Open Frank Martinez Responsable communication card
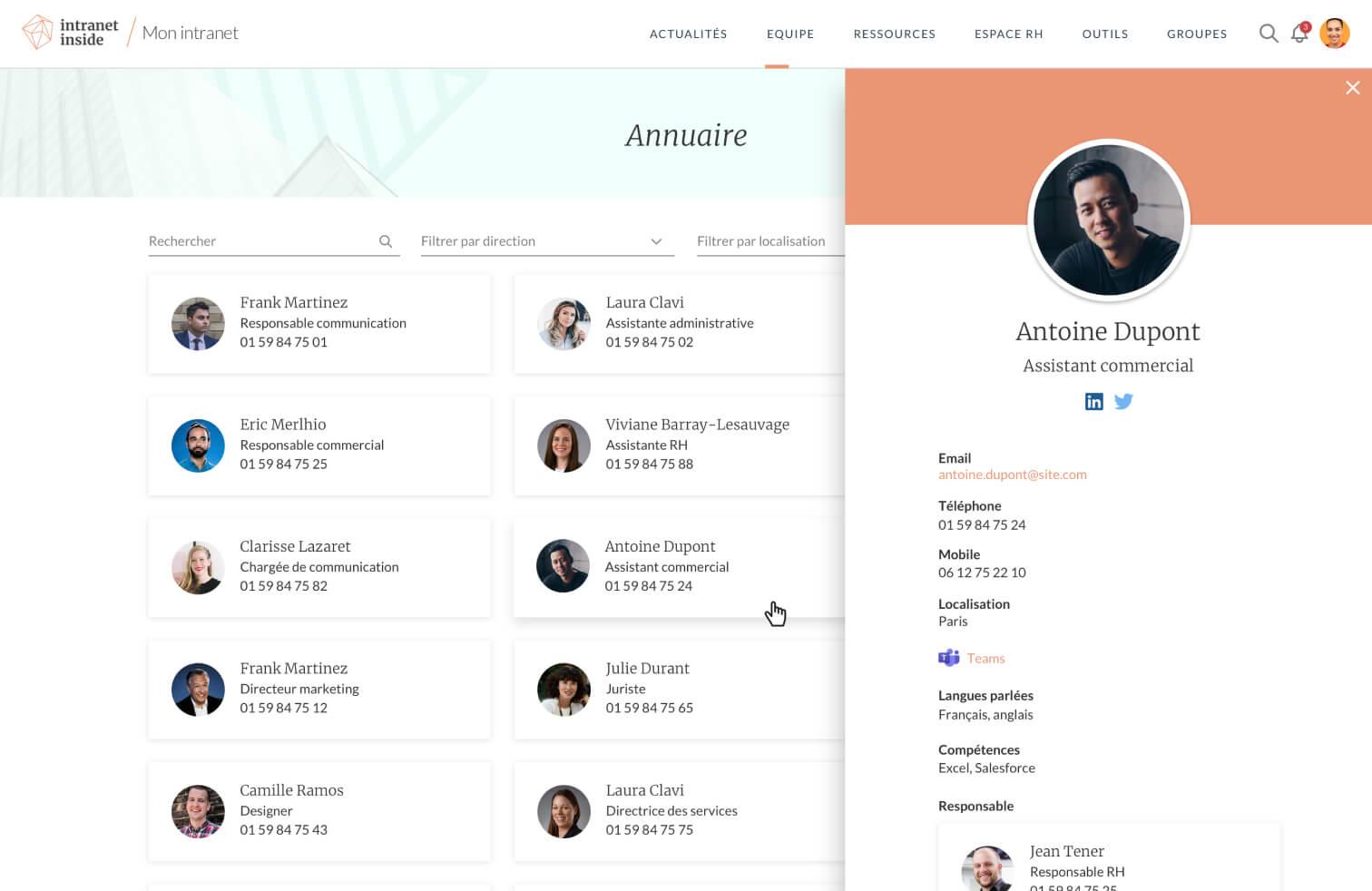Image resolution: width=1372 pixels, height=891 pixels. (x=319, y=323)
